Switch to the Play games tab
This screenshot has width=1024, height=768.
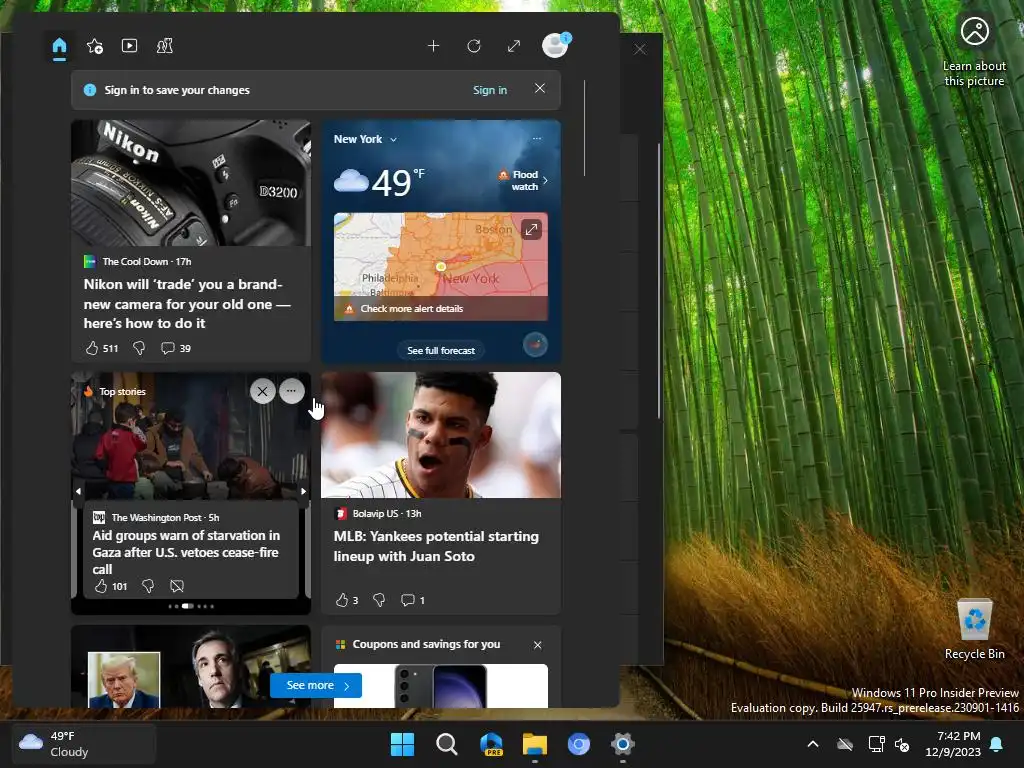tap(165, 46)
